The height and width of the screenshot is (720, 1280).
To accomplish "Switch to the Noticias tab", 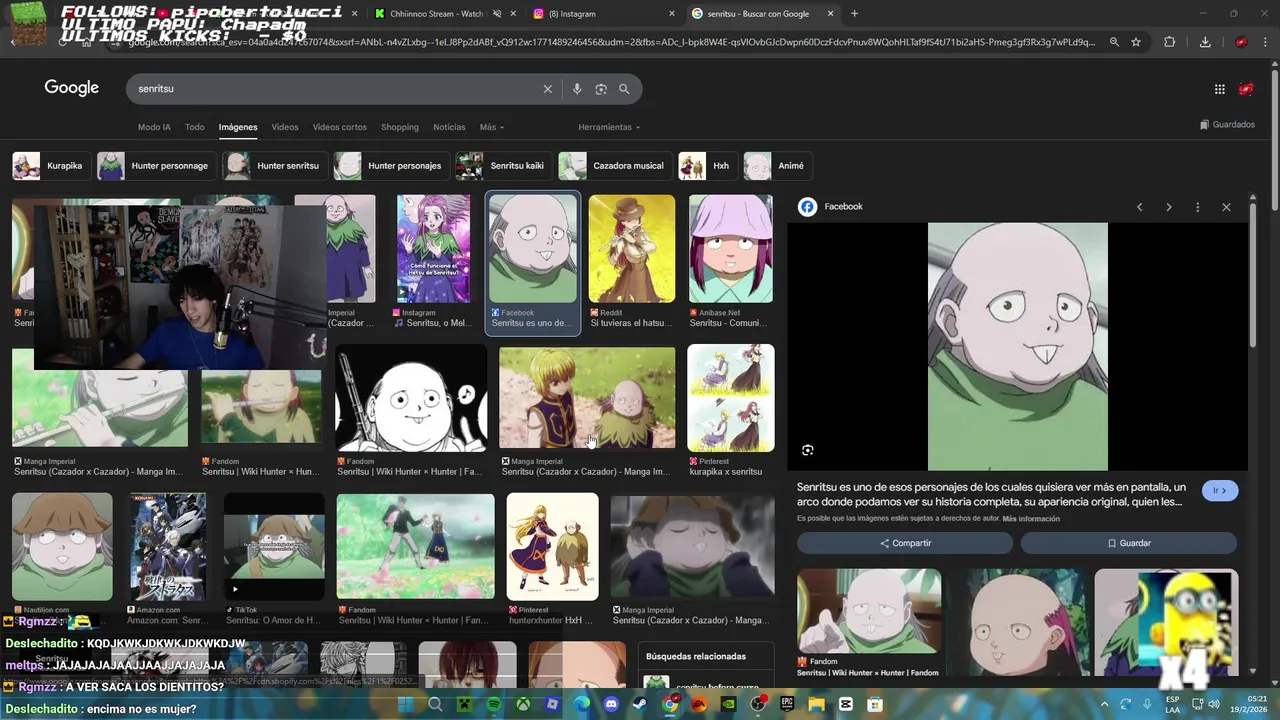I will click(449, 127).
